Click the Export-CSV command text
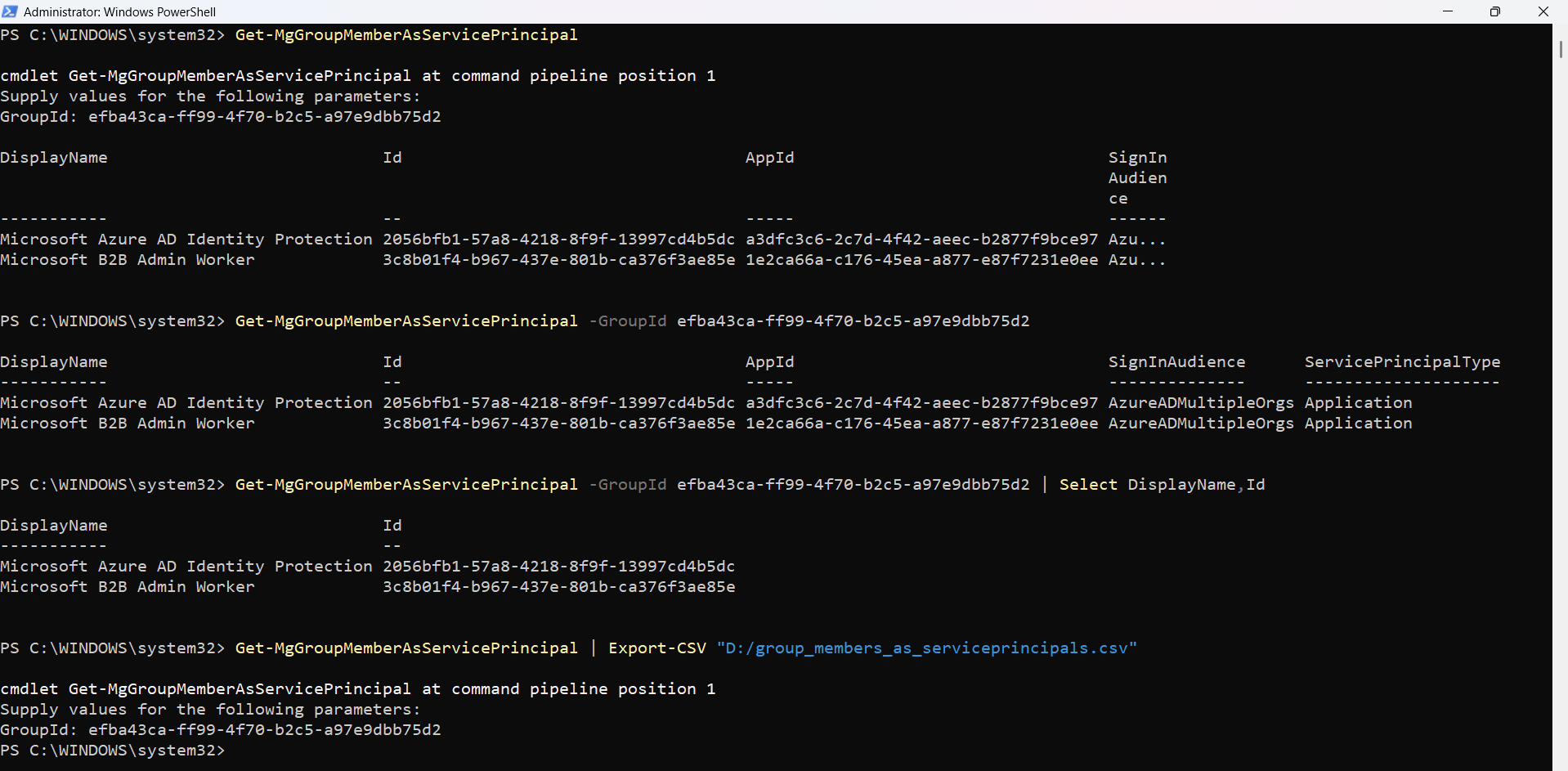The width and height of the screenshot is (1568, 771). click(x=656, y=648)
